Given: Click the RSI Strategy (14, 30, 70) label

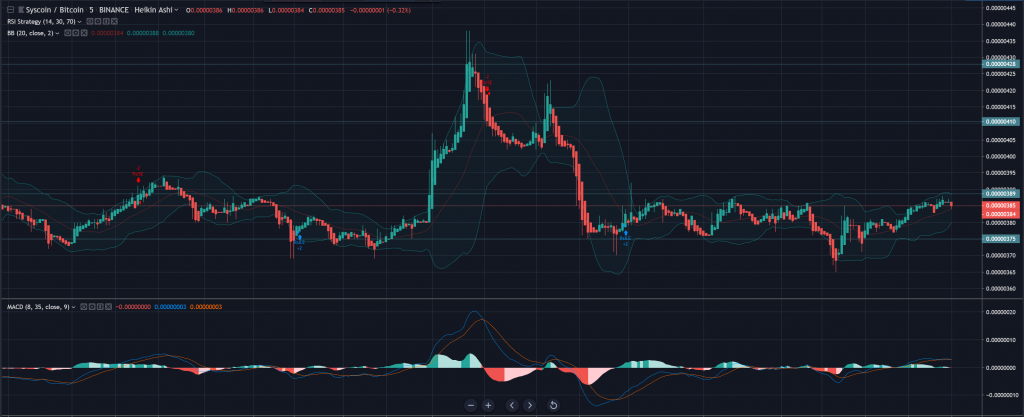Looking at the screenshot, I should (x=42, y=22).
